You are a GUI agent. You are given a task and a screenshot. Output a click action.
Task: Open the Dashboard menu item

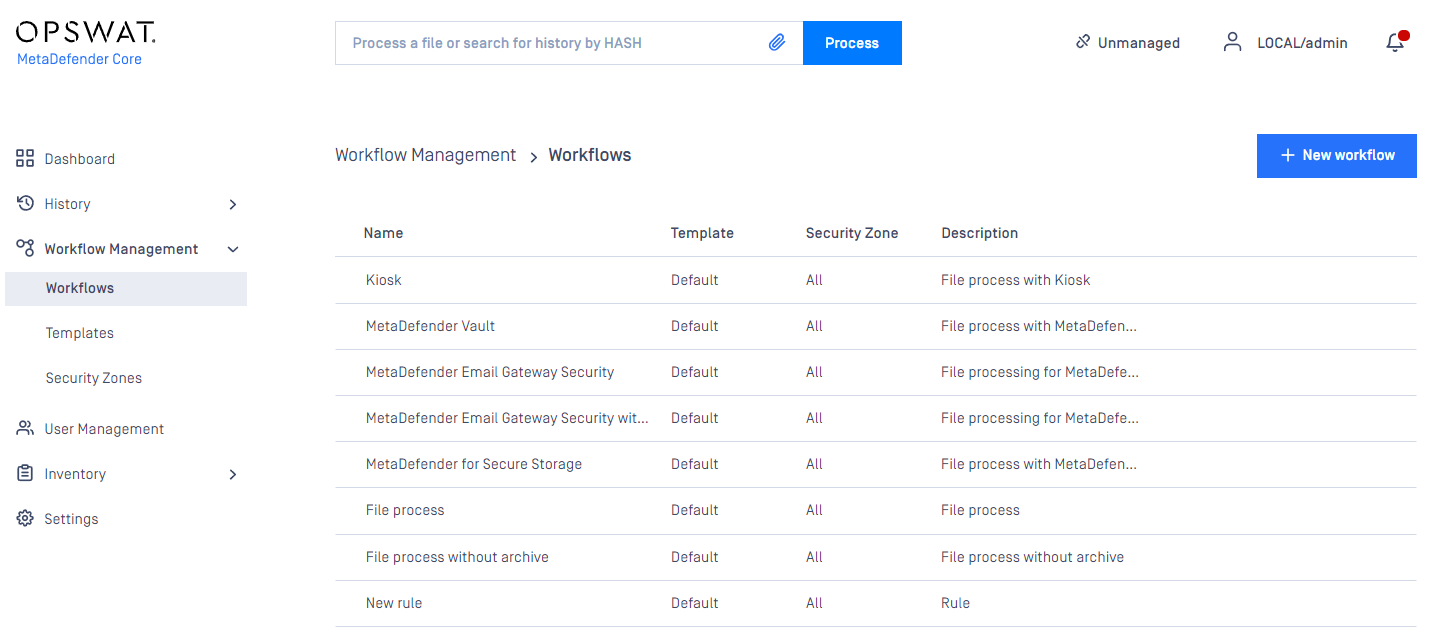coord(79,159)
